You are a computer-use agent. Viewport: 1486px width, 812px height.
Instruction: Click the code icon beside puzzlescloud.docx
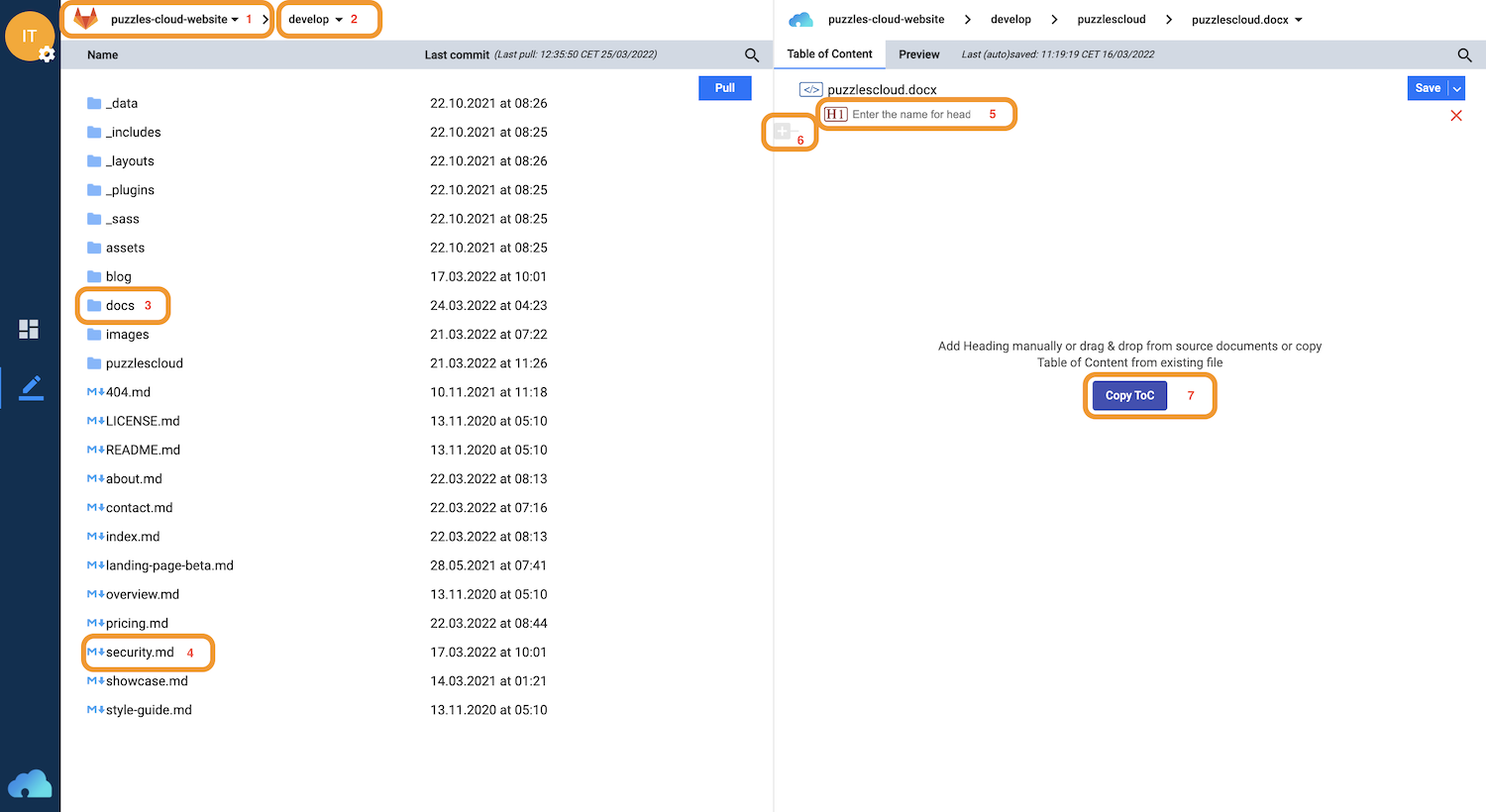(811, 89)
